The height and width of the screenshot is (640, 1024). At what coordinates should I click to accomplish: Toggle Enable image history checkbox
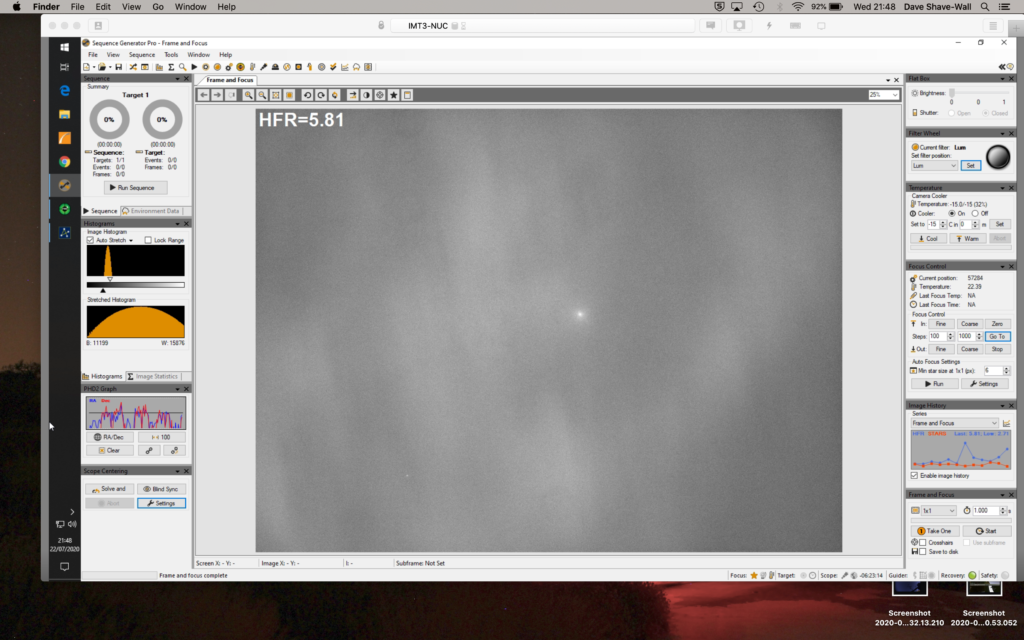pos(914,475)
